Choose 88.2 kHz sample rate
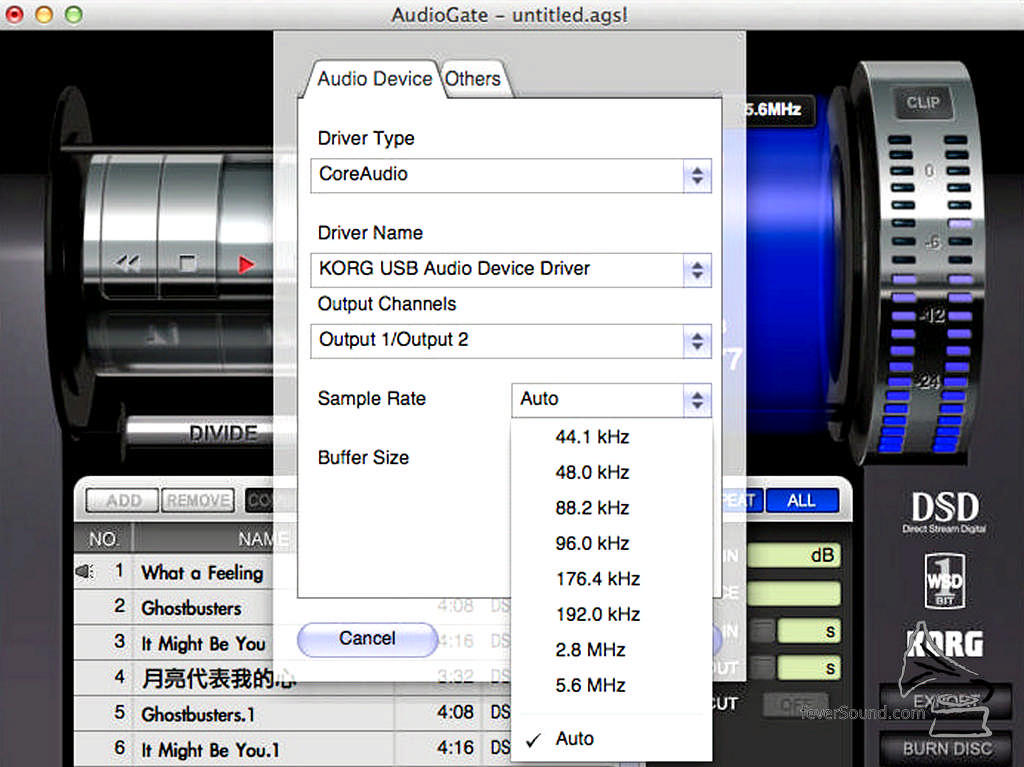Screen dimensions: 1024x767 611,508
